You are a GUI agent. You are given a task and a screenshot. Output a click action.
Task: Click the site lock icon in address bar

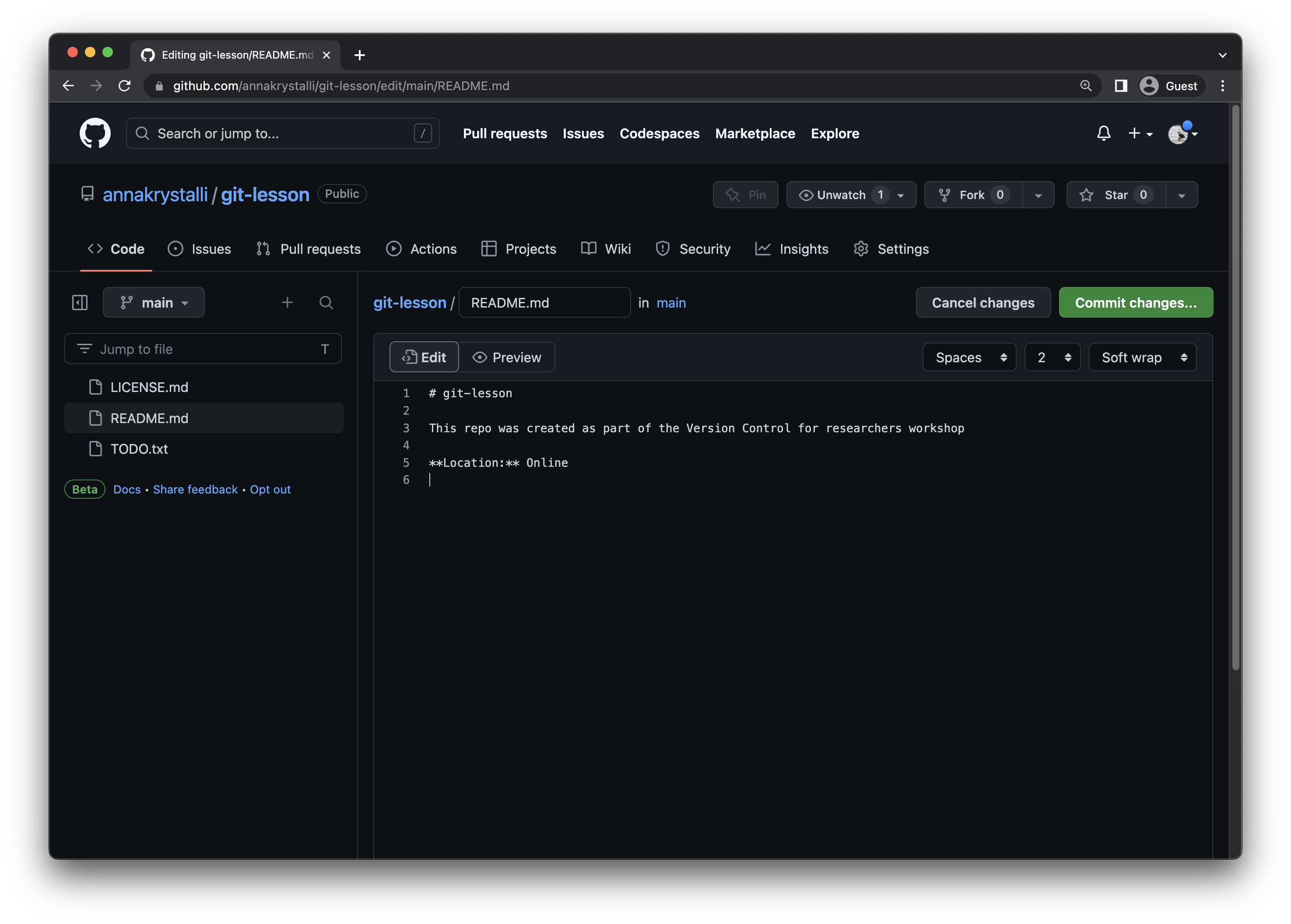pos(159,86)
